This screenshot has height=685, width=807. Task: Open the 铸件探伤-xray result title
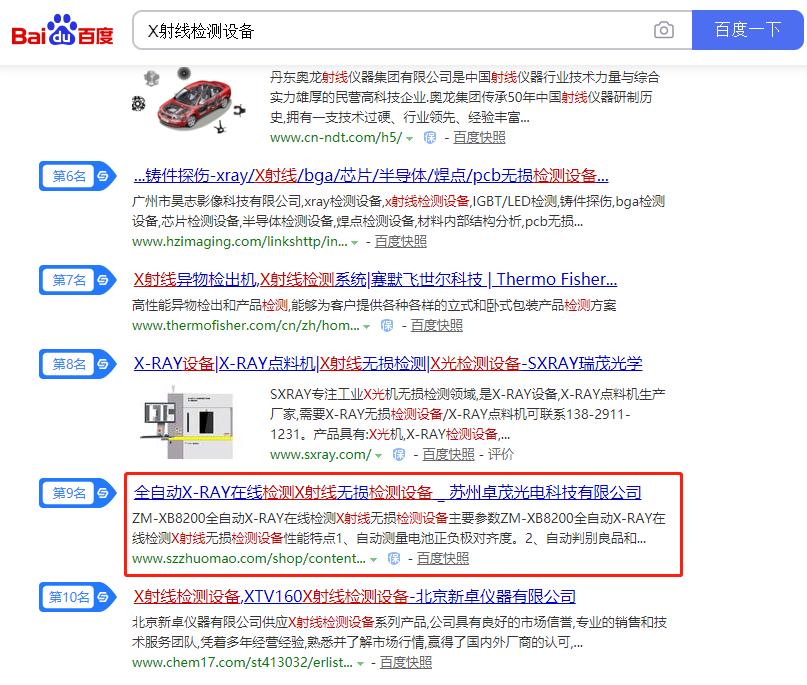(371, 176)
